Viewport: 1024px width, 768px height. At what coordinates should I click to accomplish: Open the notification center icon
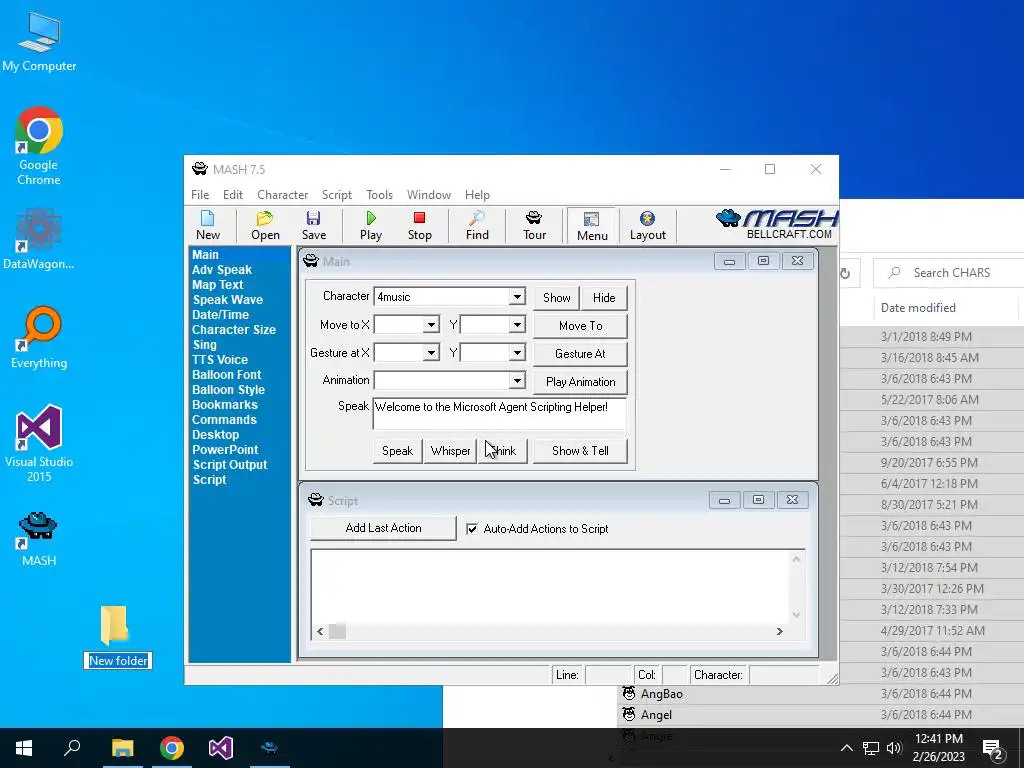[x=993, y=749]
